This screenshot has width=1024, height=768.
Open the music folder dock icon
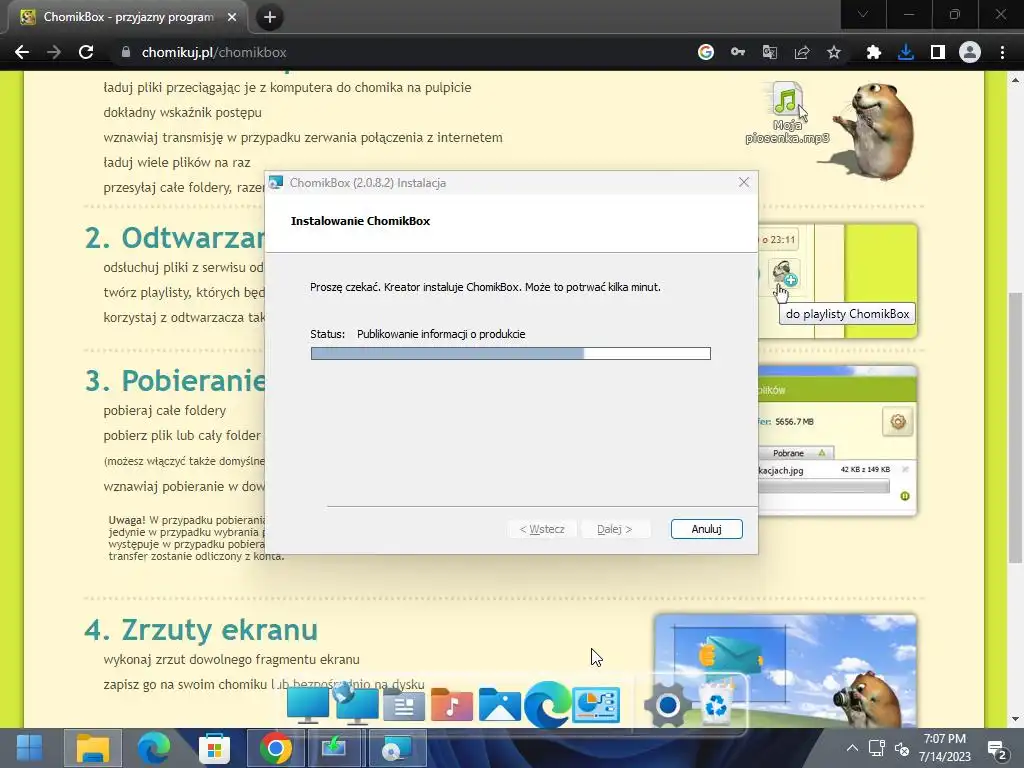[x=451, y=705]
